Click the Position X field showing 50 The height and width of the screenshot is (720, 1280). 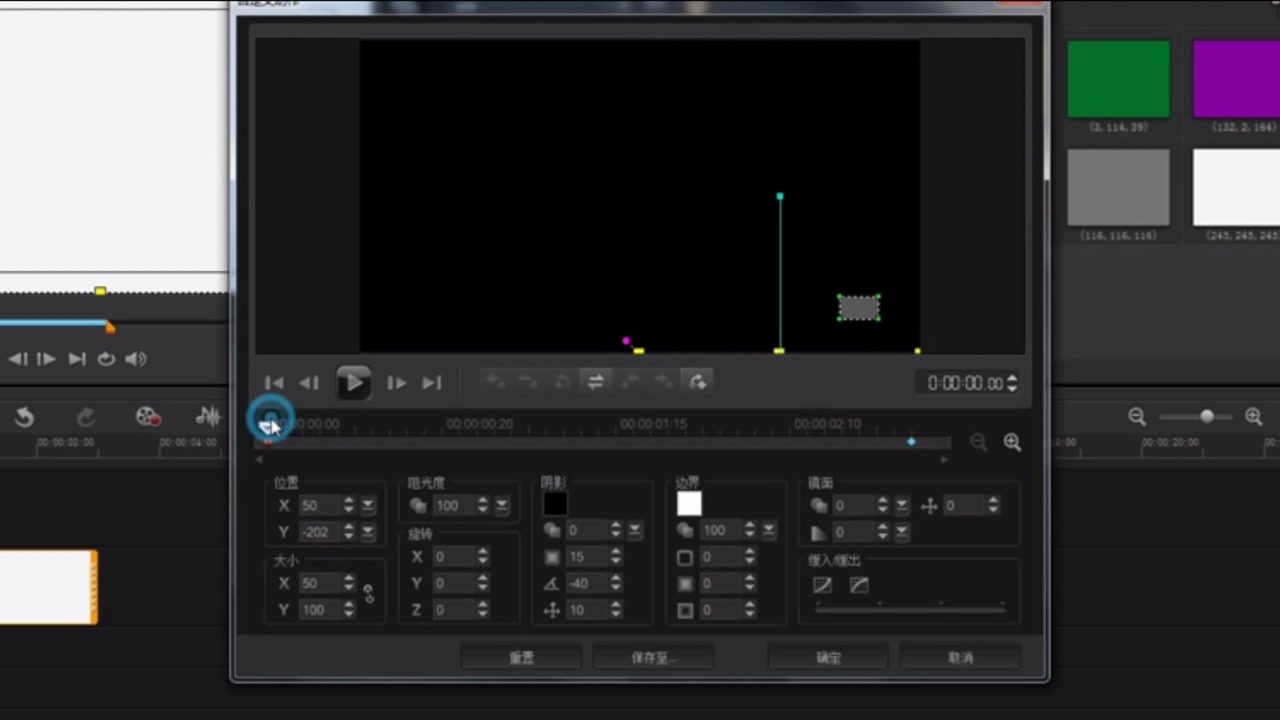319,505
